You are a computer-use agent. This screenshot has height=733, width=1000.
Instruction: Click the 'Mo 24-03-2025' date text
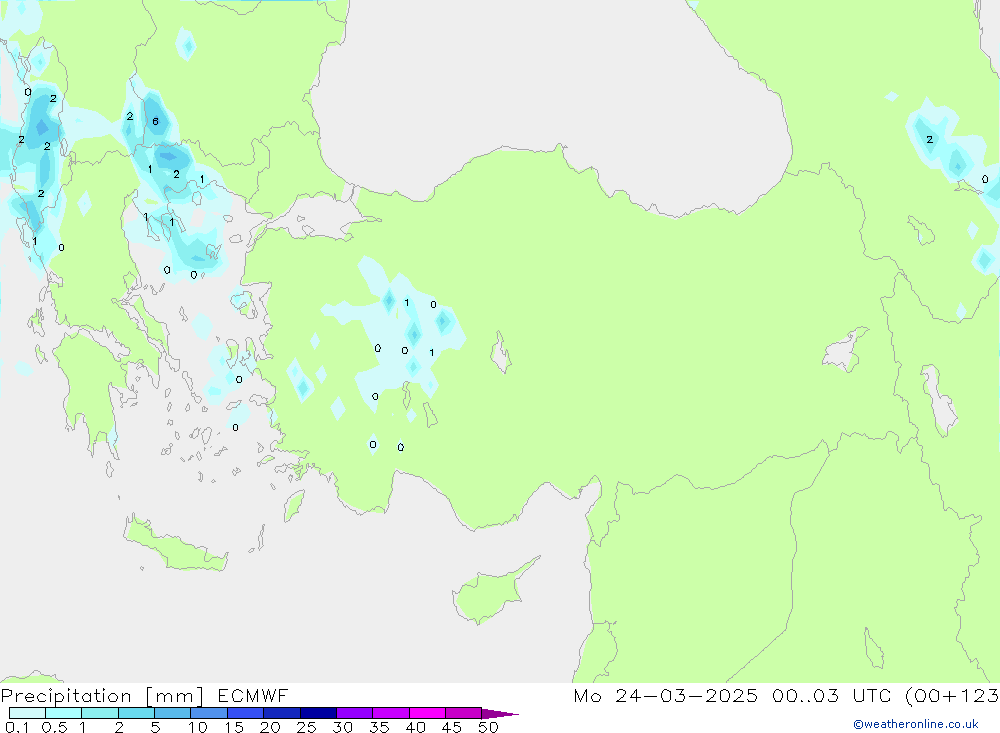click(666, 695)
